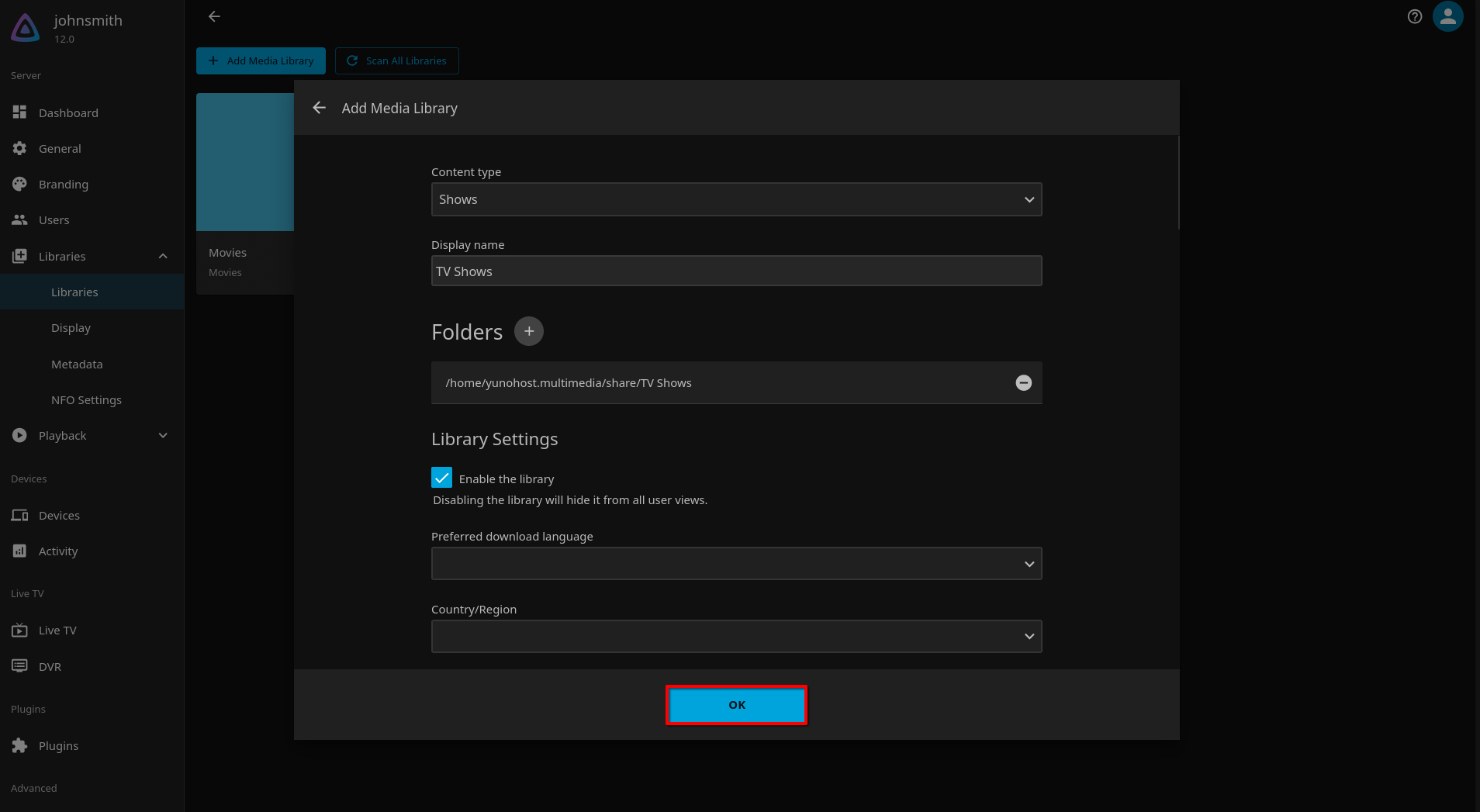Screen dimensions: 1480x812
Task: Select Metadata sub-item in sidebar
Action: click(x=92, y=364)
